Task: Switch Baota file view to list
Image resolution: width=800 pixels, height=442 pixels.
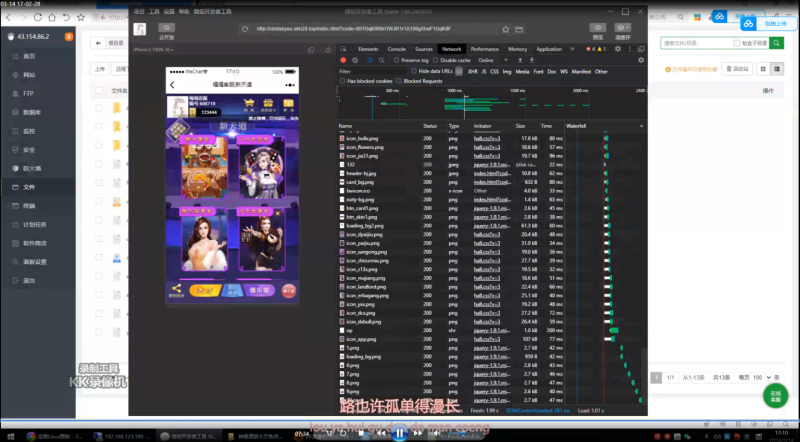Action: [x=777, y=69]
